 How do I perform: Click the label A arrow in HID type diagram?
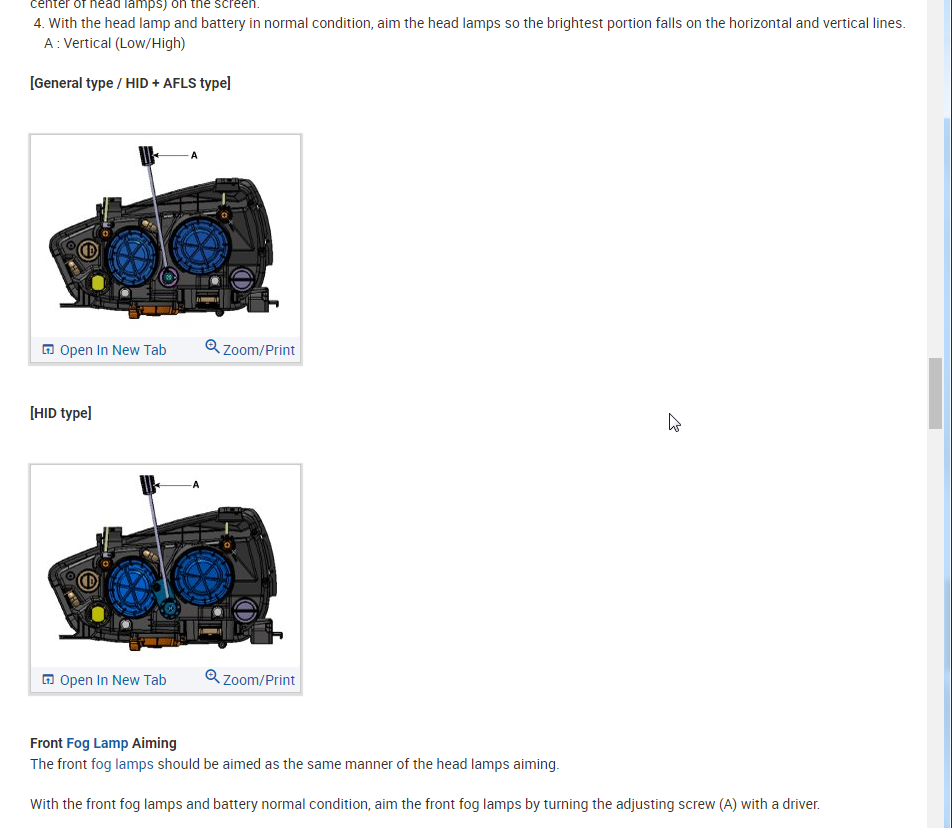(x=174, y=484)
